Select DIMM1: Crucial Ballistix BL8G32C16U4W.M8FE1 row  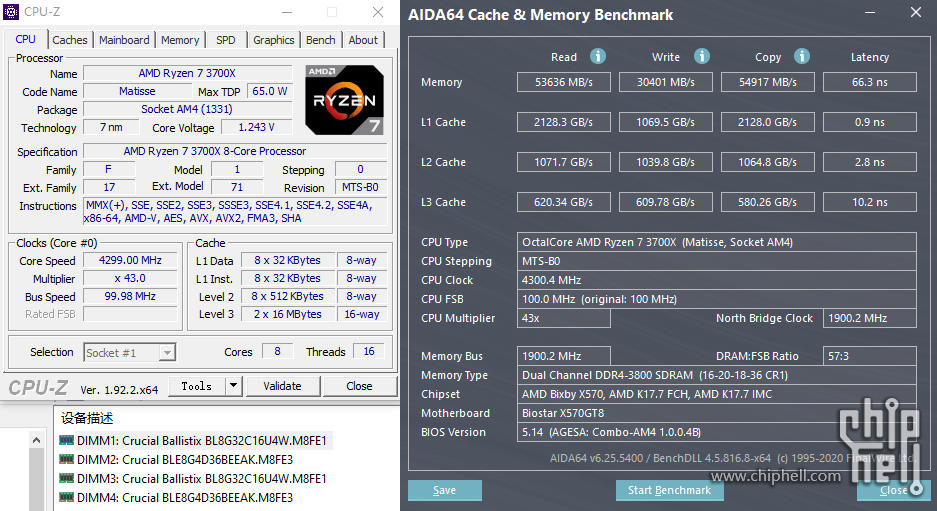tap(194, 440)
